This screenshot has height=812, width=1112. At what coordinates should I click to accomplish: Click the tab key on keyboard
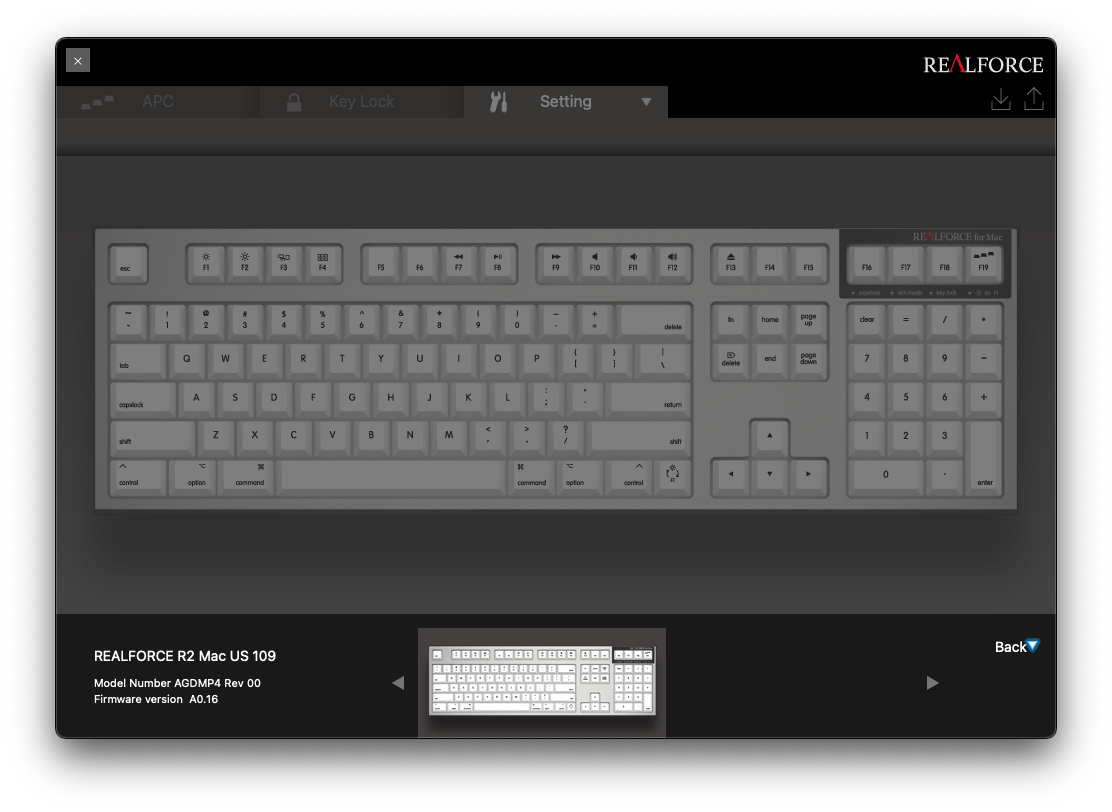pos(138,360)
